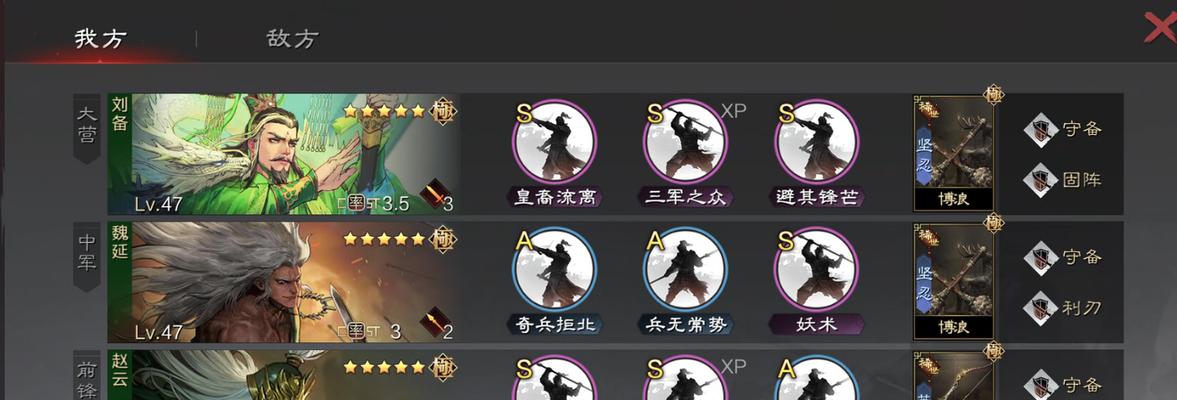
Task: Select the 大营 position tag
Action: point(87,128)
